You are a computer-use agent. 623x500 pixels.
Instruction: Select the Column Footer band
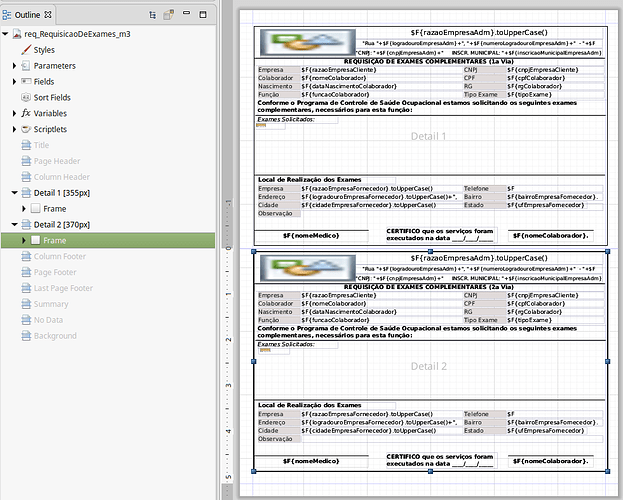point(60,257)
